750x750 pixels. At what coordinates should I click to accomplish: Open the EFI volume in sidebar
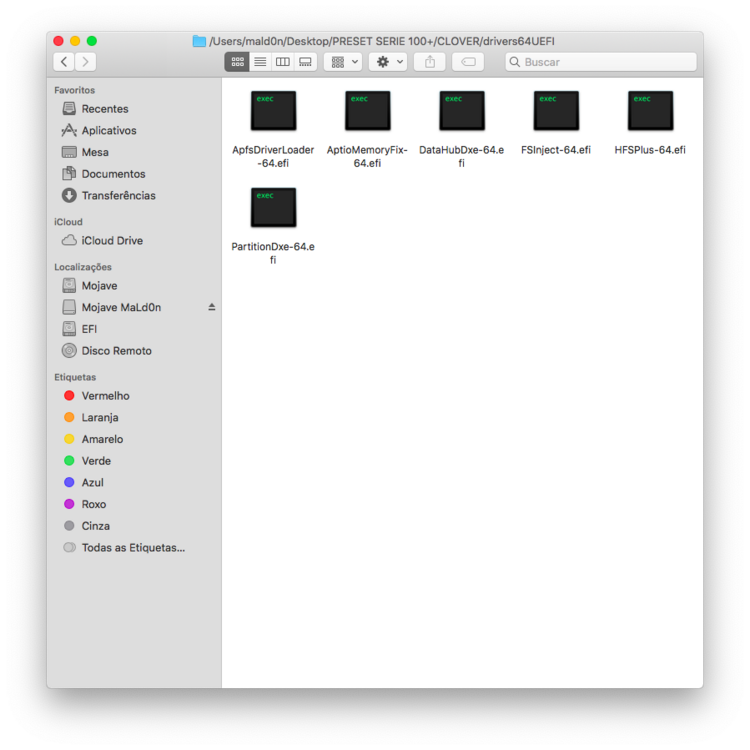pos(89,329)
